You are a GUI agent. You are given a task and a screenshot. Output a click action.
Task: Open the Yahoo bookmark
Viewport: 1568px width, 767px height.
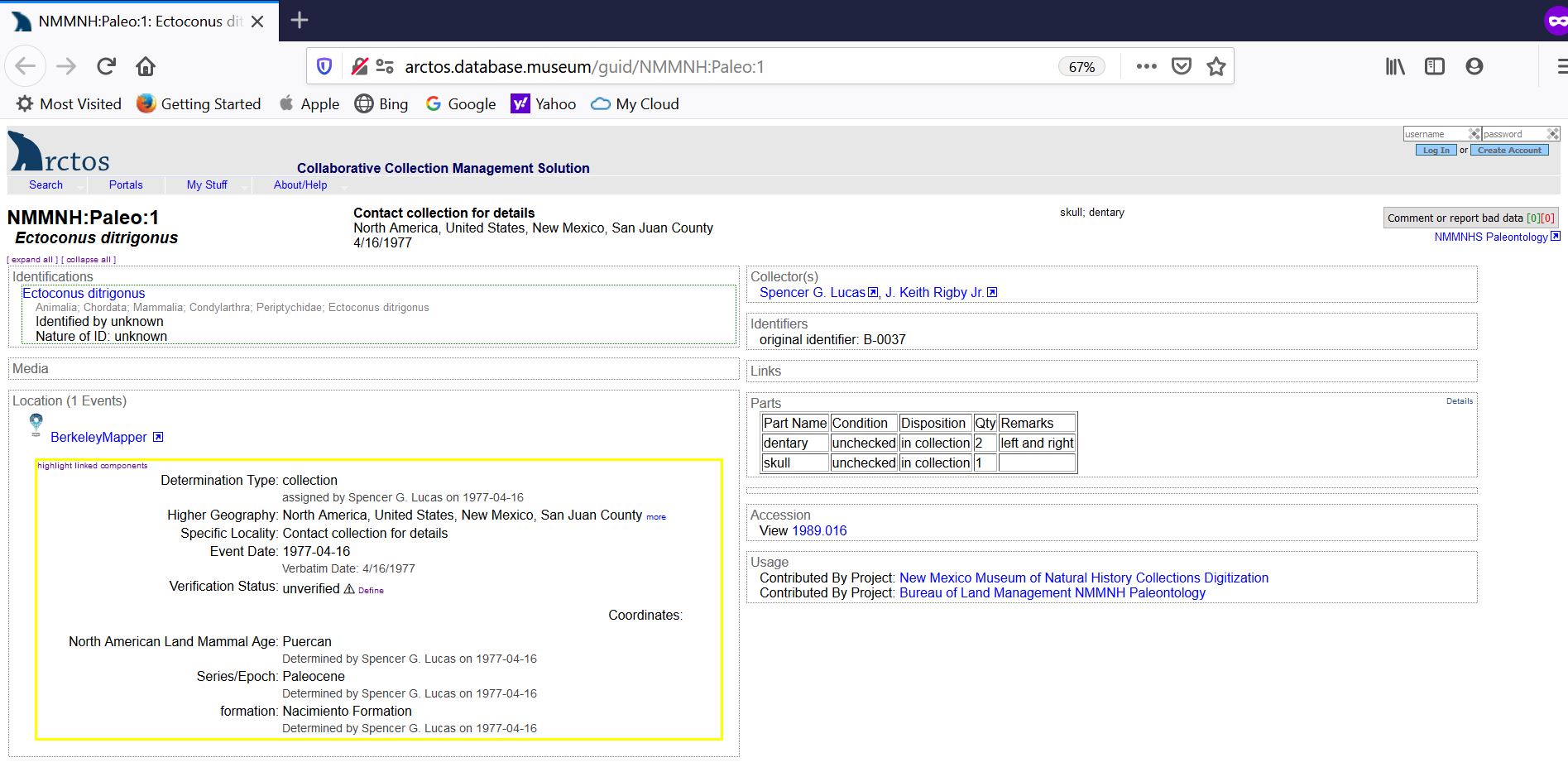pyautogui.click(x=544, y=104)
